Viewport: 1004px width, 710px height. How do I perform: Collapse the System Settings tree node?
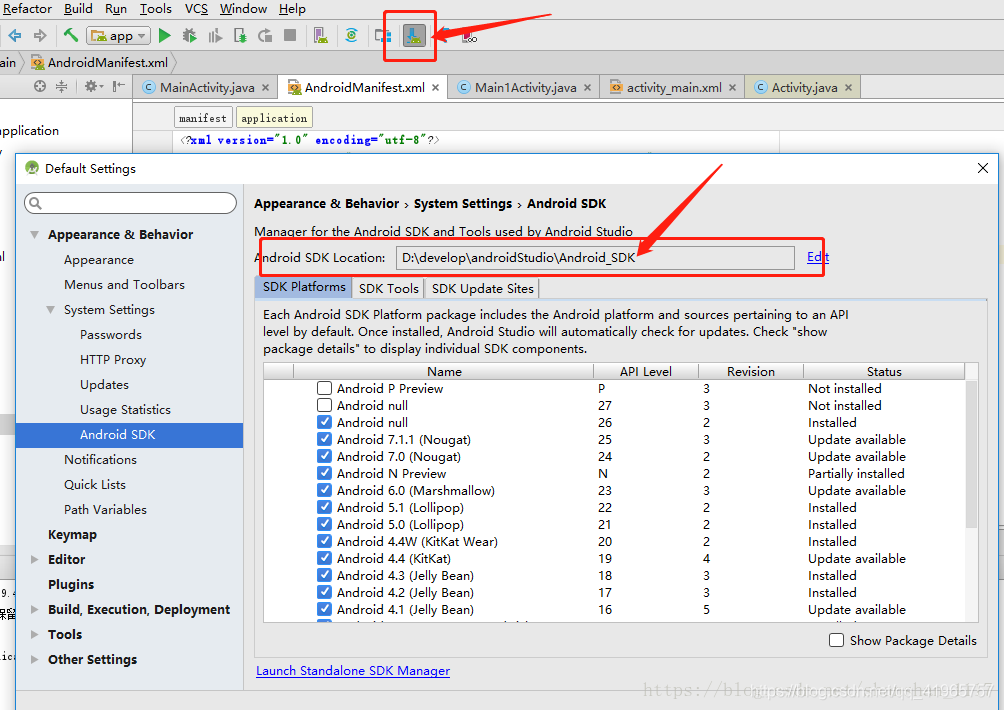point(51,310)
